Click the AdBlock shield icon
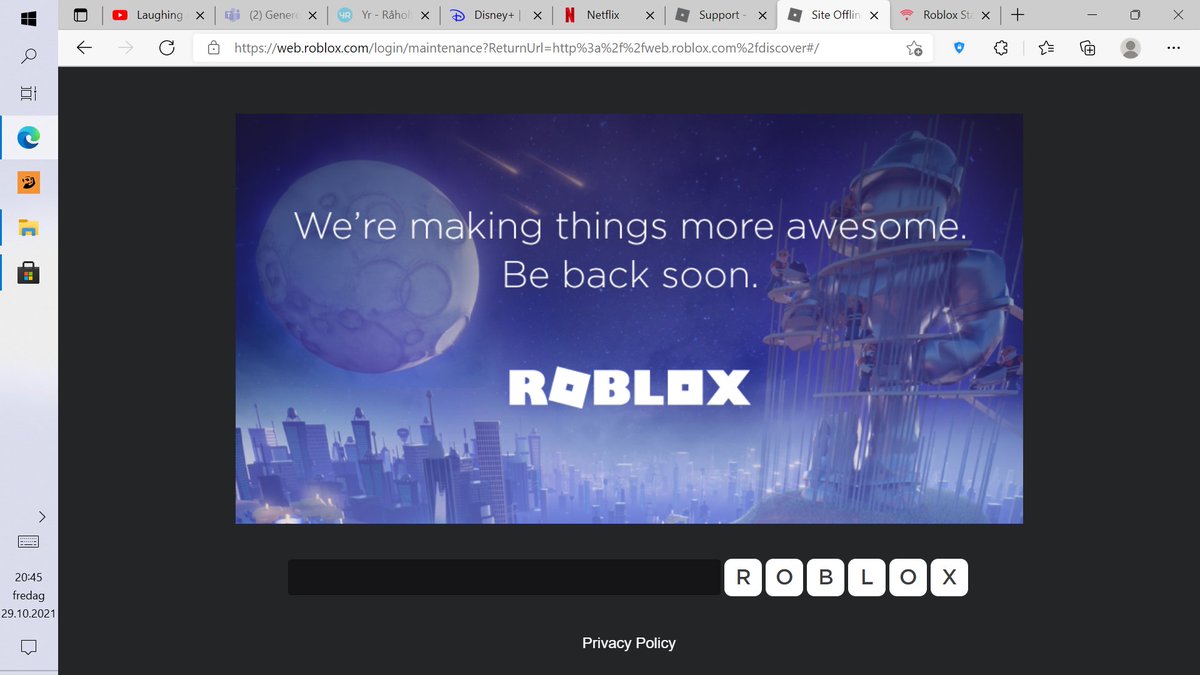This screenshot has height=675, width=1200. click(x=958, y=47)
